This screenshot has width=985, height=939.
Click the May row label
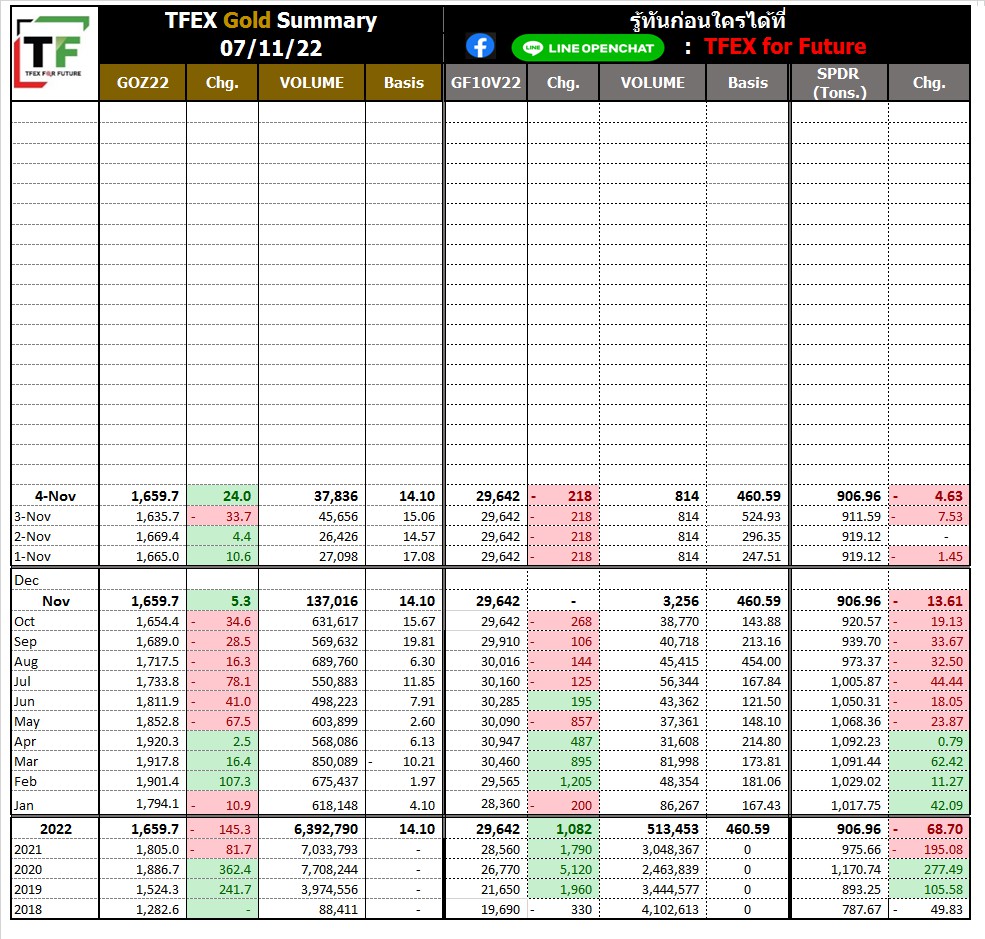click(x=27, y=722)
